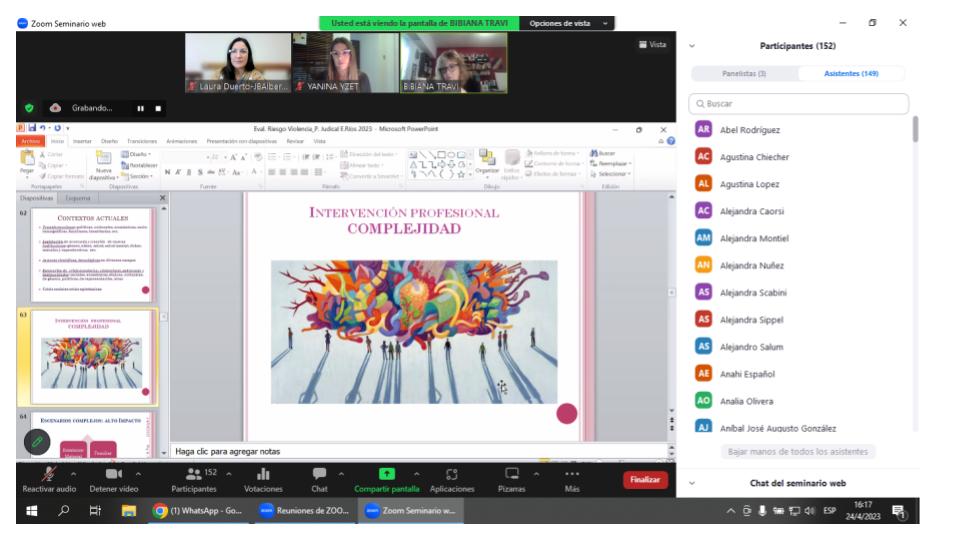The width and height of the screenshot is (960, 540).
Task: Switch to the Esquema pane tab
Action: coord(78,198)
